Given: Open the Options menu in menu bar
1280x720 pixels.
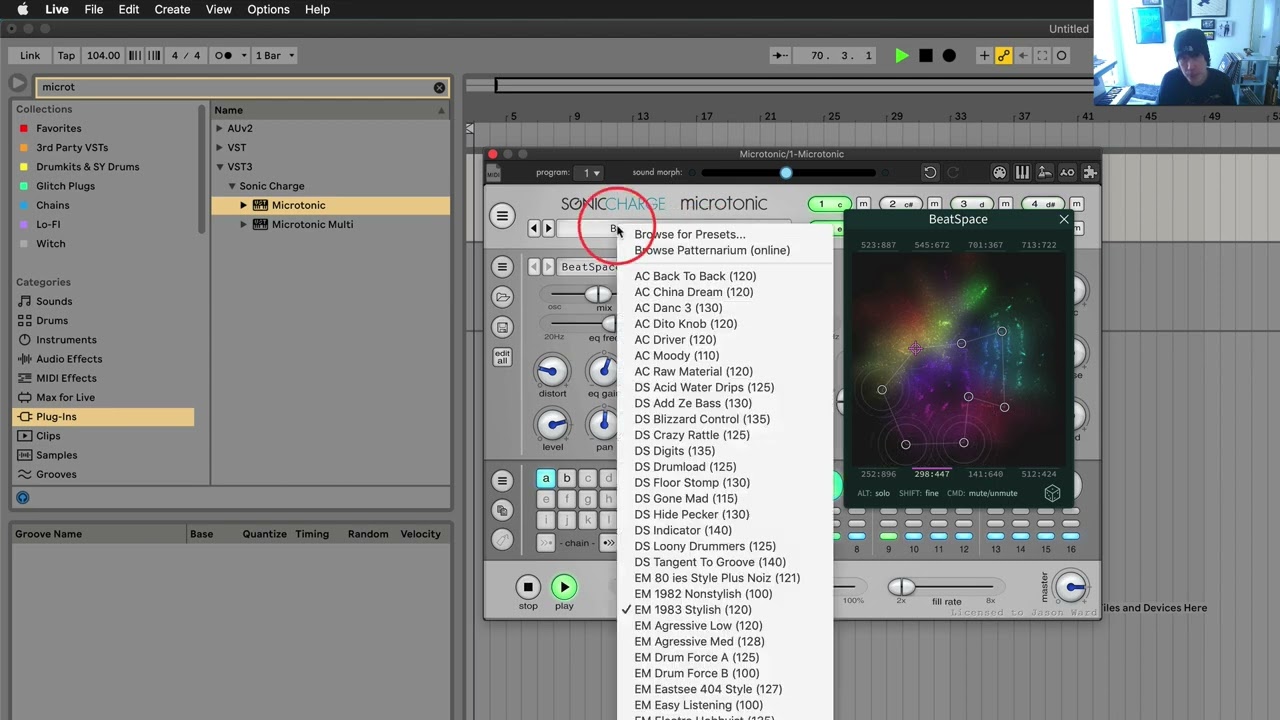Looking at the screenshot, I should 268,9.
